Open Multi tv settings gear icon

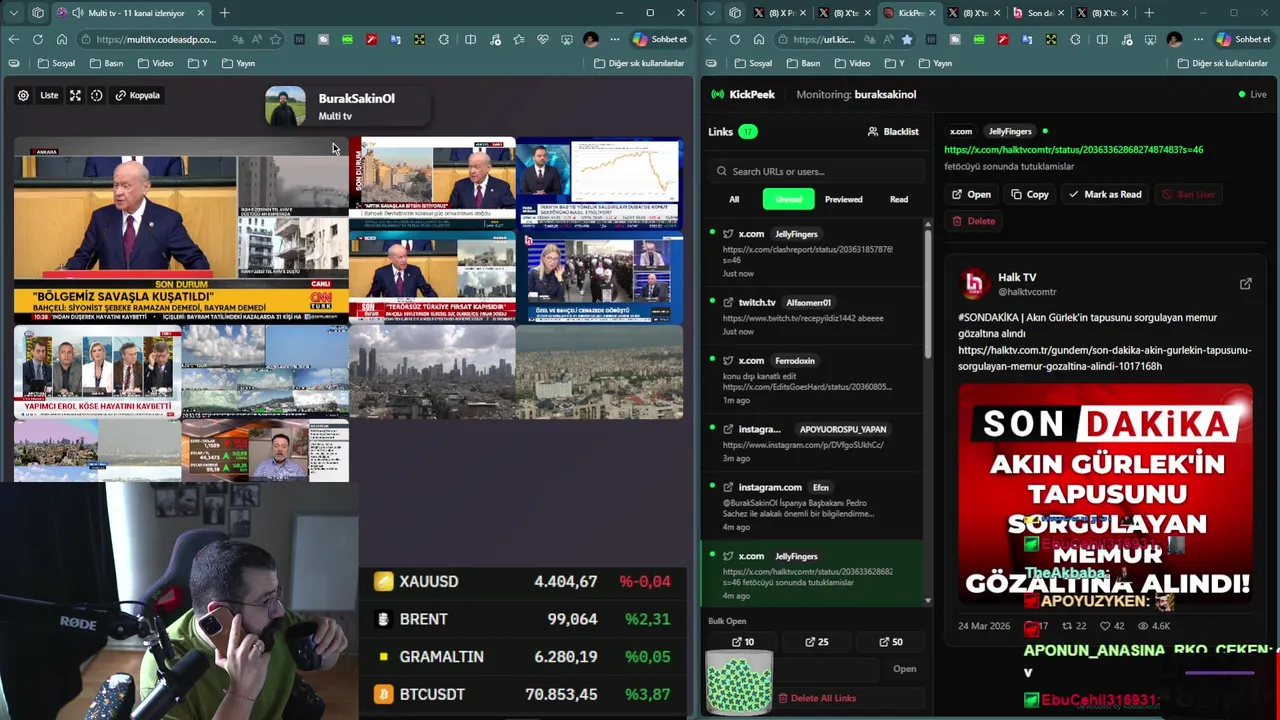tap(23, 95)
